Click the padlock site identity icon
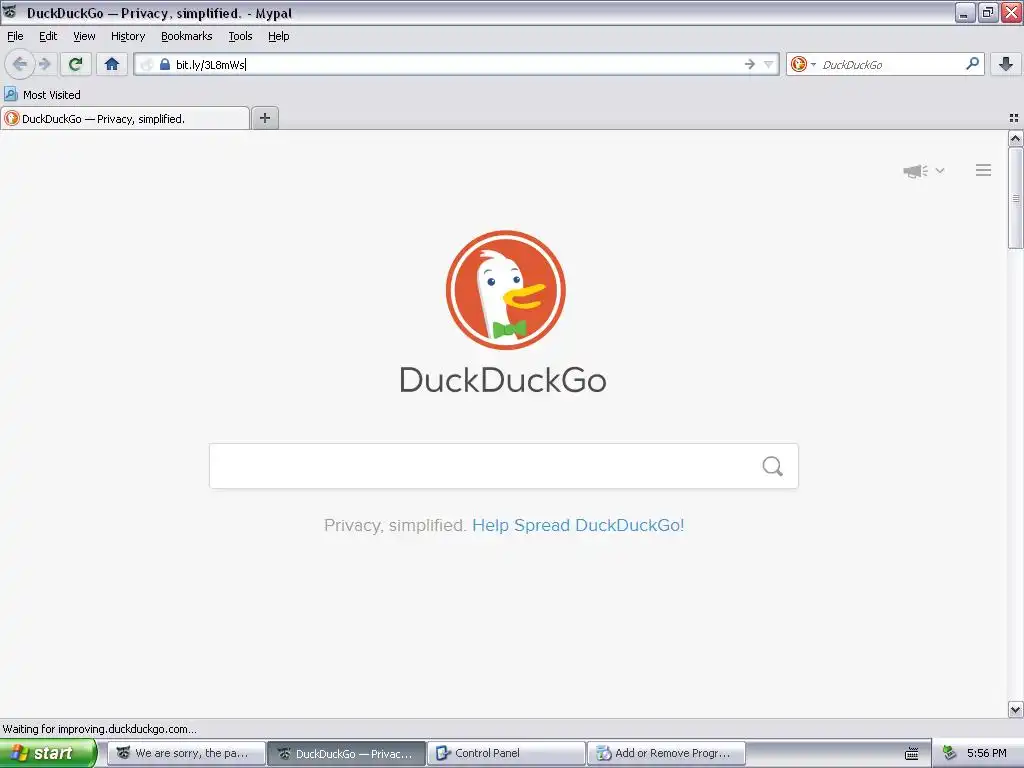The image size is (1024, 768). (165, 64)
